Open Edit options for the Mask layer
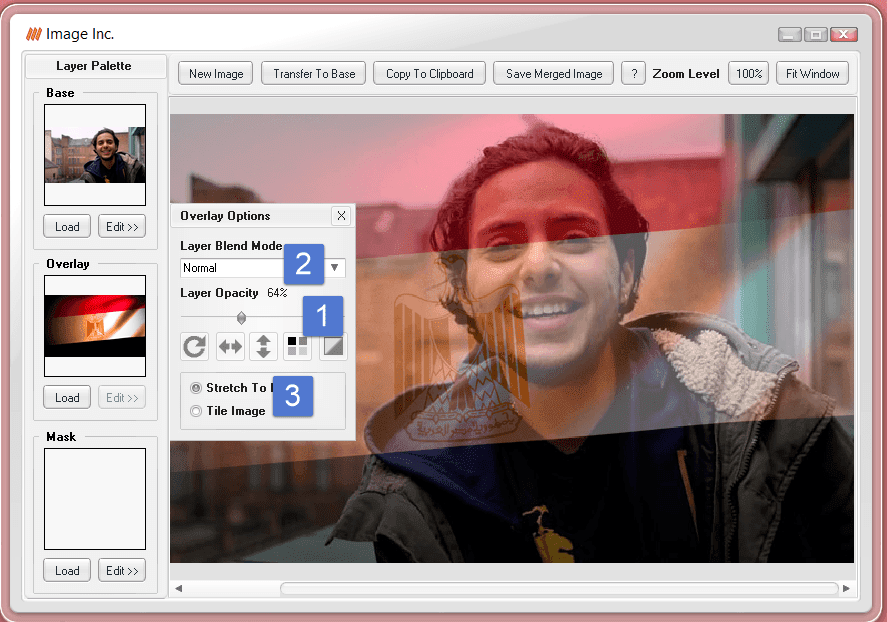The height and width of the screenshot is (622, 887). (122, 571)
